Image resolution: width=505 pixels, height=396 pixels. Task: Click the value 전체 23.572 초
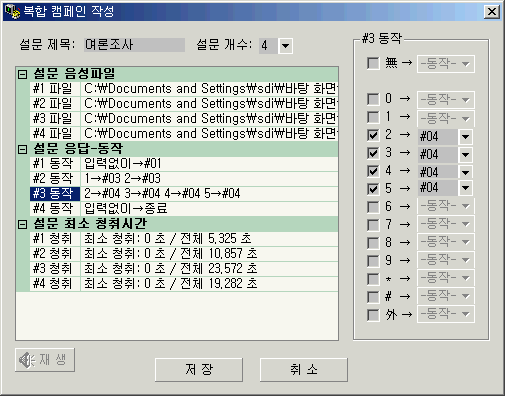[x=219, y=269]
